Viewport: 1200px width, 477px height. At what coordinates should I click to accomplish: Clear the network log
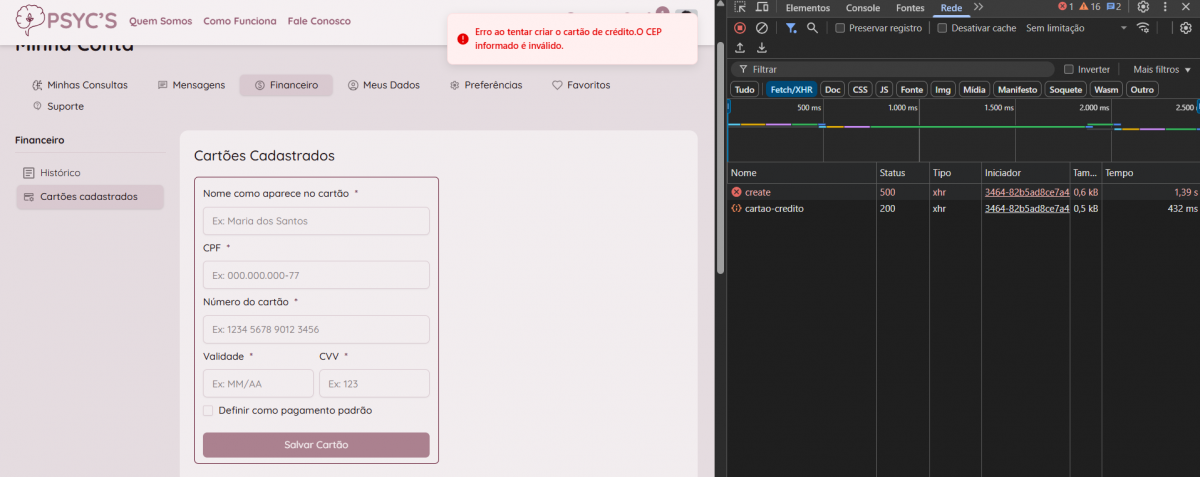tap(762, 28)
